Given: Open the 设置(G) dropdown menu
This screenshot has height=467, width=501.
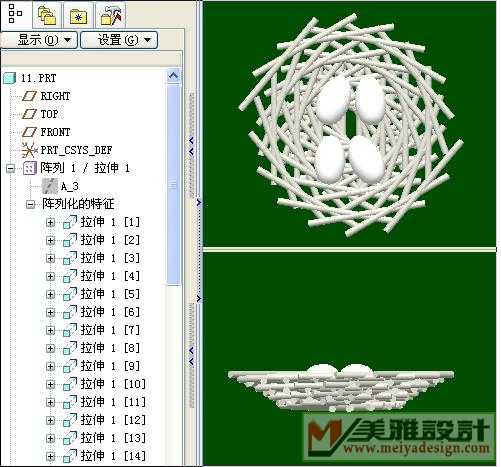Looking at the screenshot, I should (x=119, y=40).
